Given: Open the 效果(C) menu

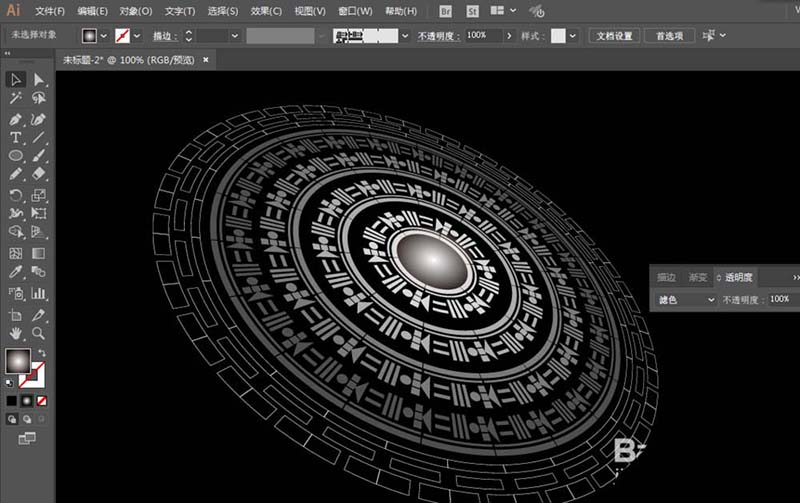Looking at the screenshot, I should tap(266, 11).
